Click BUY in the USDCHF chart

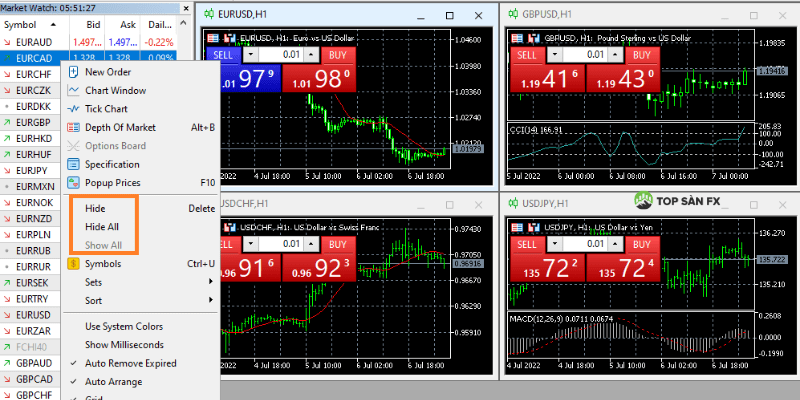tap(338, 244)
